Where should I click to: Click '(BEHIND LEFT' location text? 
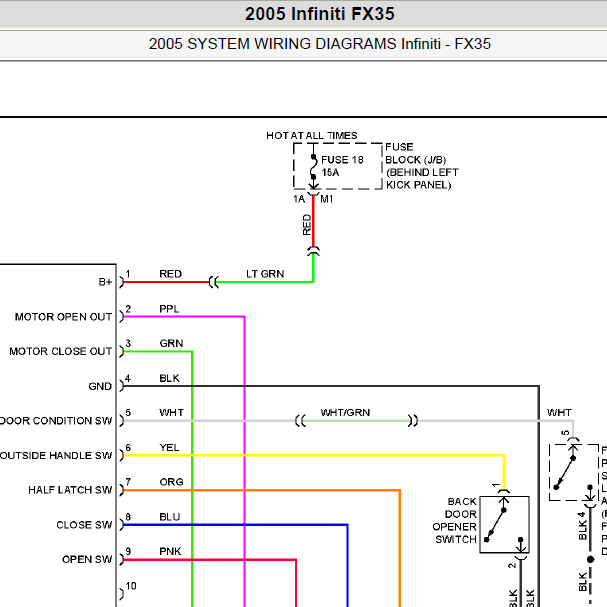pyautogui.click(x=422, y=172)
